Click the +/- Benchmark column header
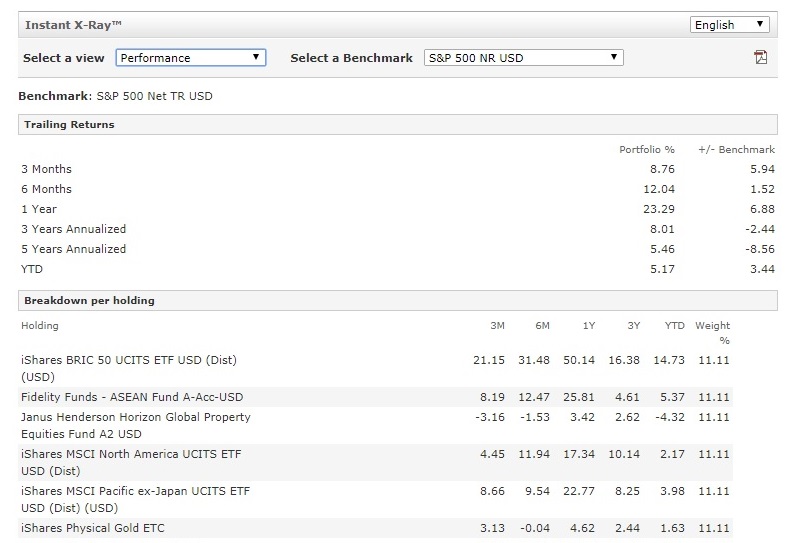Viewport: 803px width, 543px height. (x=736, y=150)
